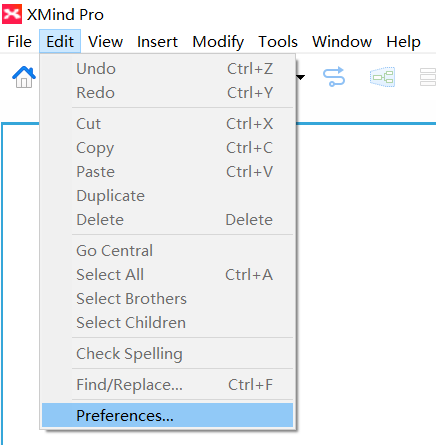
Task: Open the Insert menu
Action: (x=157, y=42)
